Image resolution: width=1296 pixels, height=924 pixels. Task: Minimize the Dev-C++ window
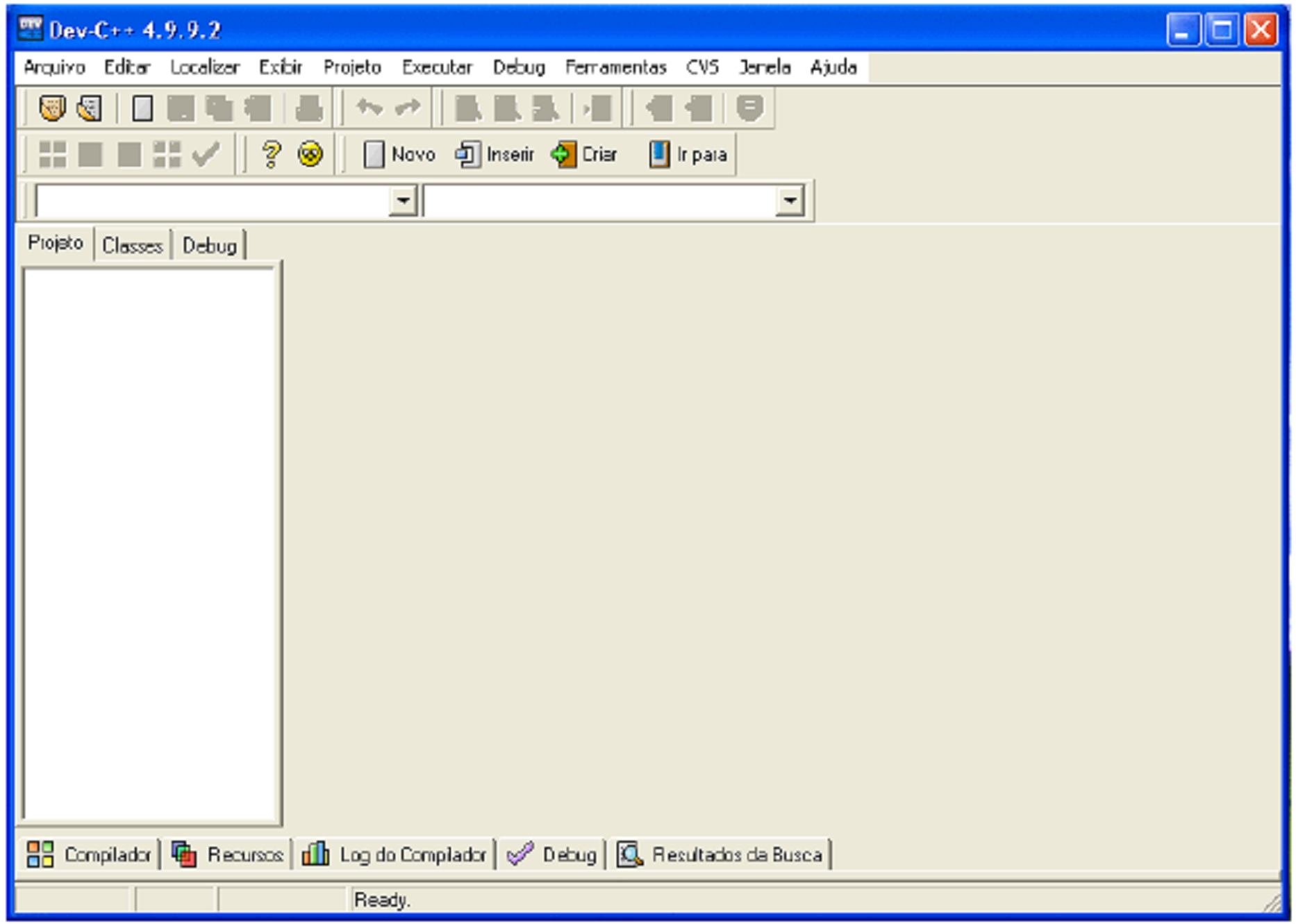pos(1183,31)
